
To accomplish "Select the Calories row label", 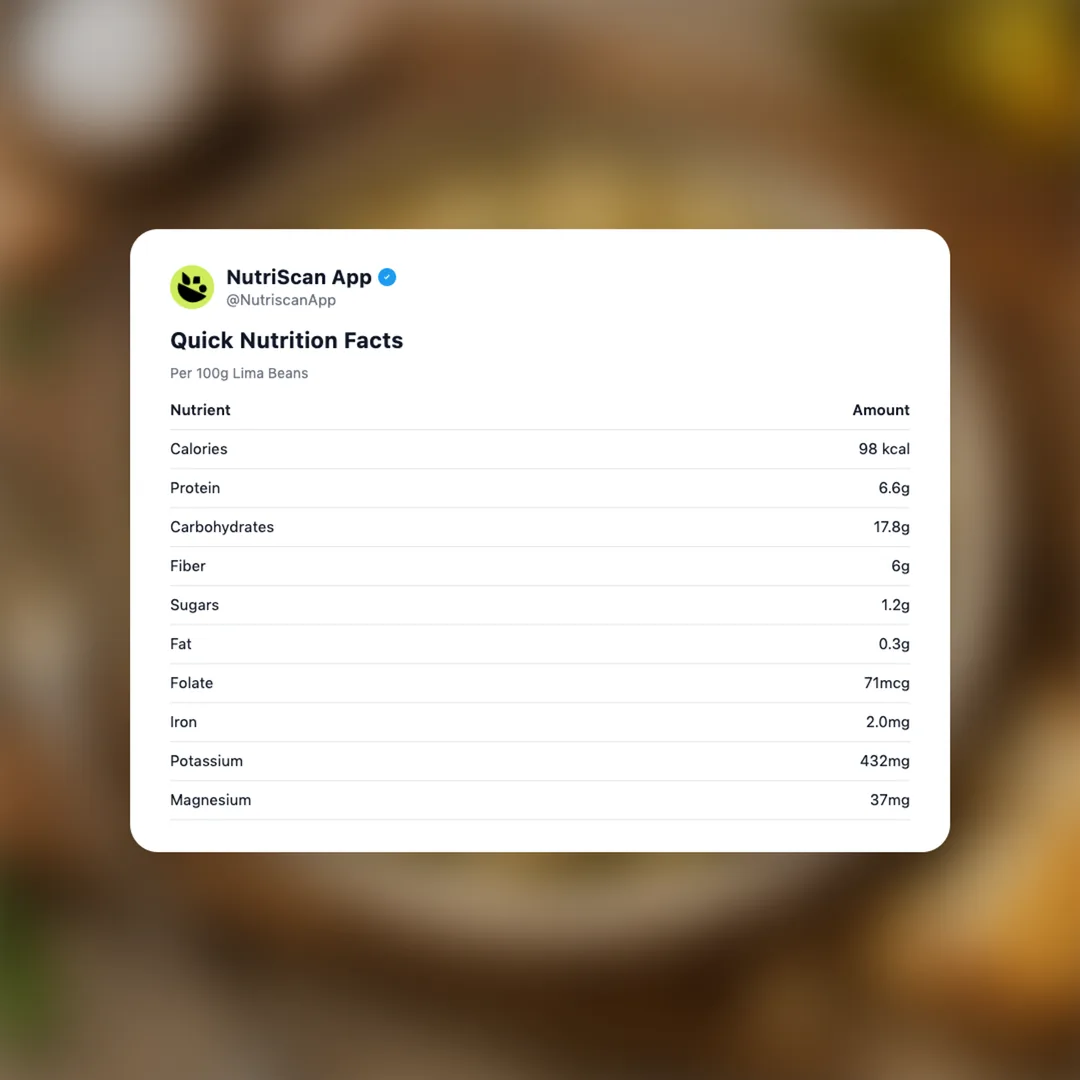I will pyautogui.click(x=198, y=449).
